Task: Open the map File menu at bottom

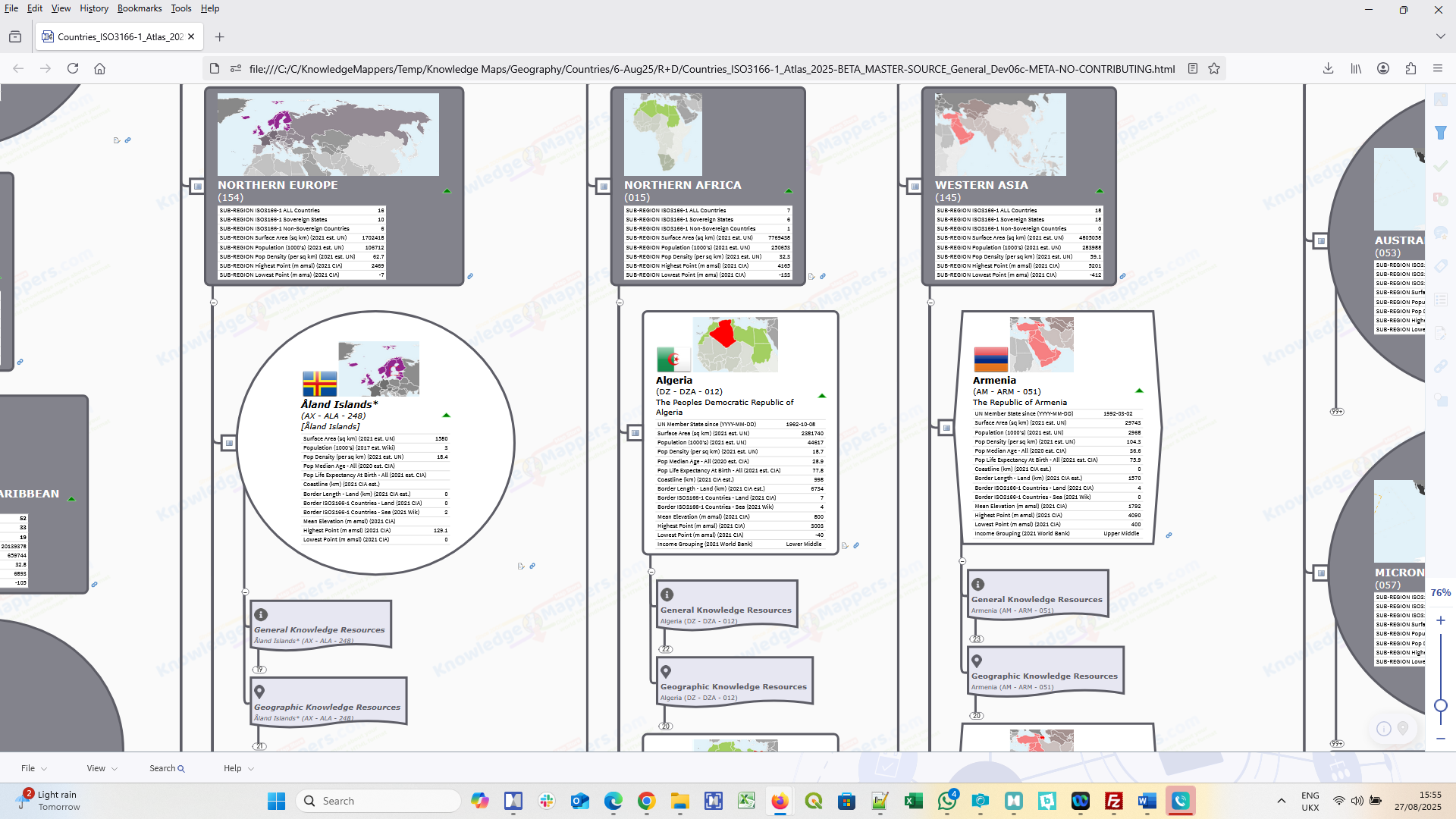Action: pos(34,768)
